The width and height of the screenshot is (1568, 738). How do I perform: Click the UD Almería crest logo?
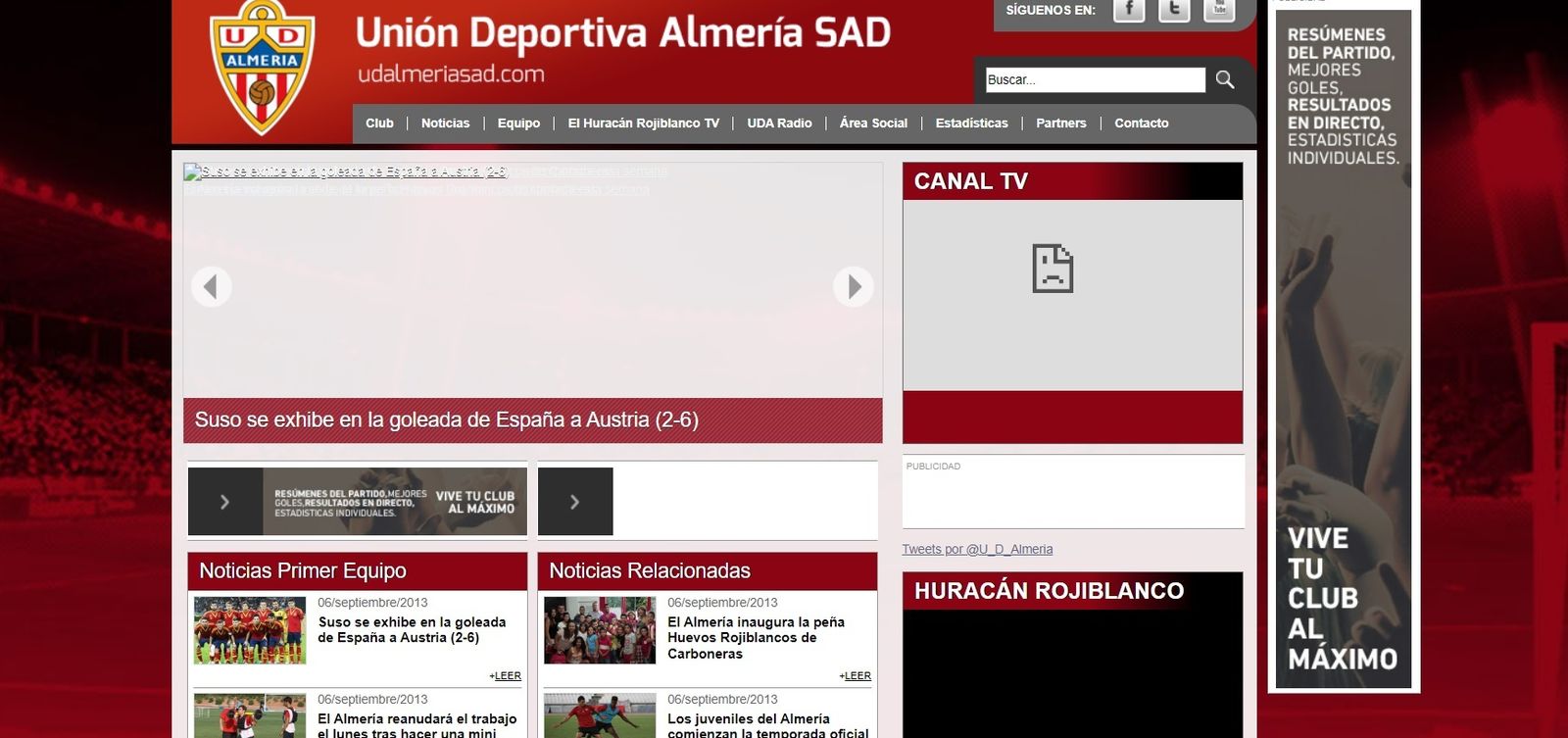point(262,68)
